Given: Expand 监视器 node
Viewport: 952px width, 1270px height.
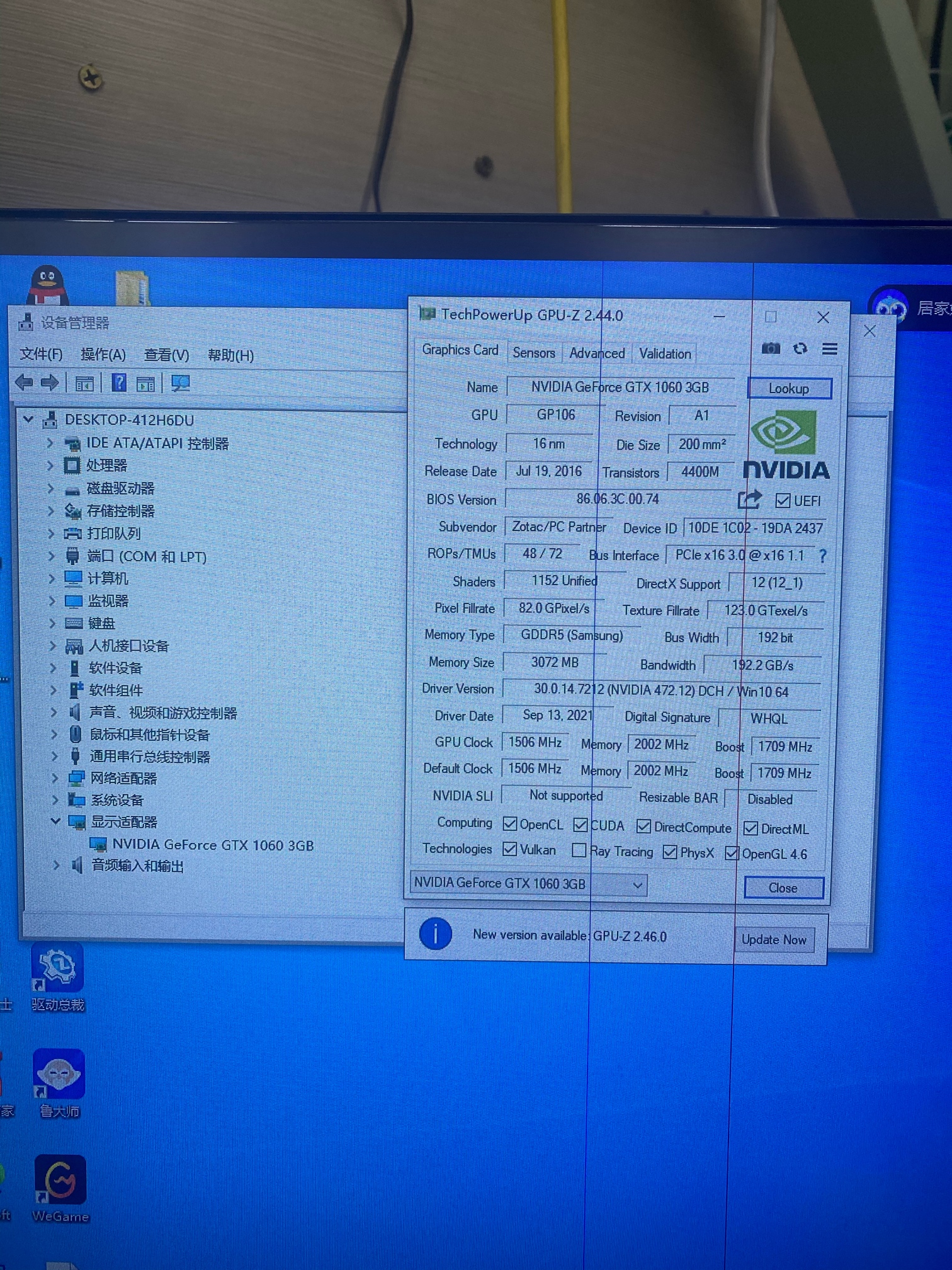Looking at the screenshot, I should (52, 601).
